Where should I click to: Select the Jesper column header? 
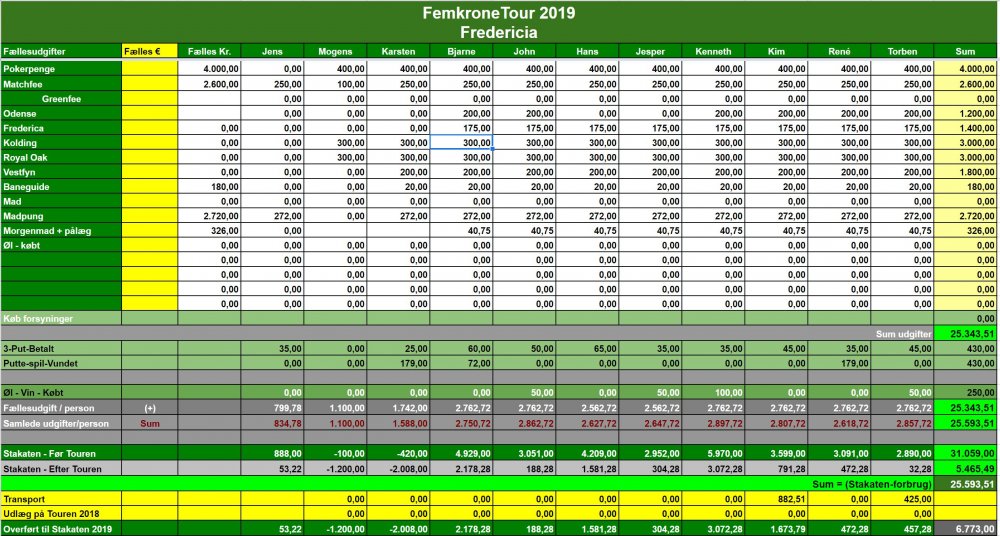coord(650,51)
